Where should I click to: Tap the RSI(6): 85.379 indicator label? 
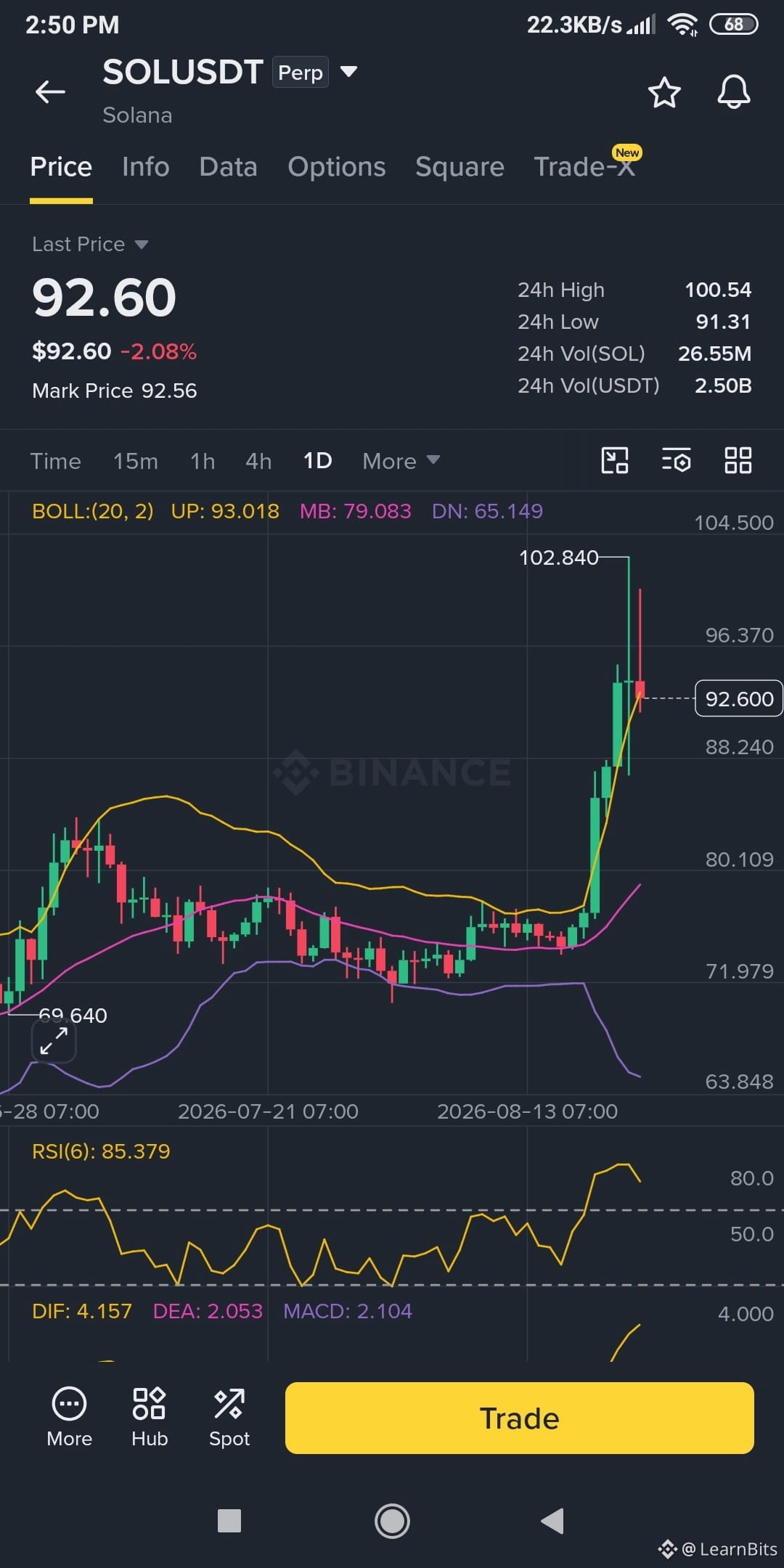pyautogui.click(x=101, y=1151)
